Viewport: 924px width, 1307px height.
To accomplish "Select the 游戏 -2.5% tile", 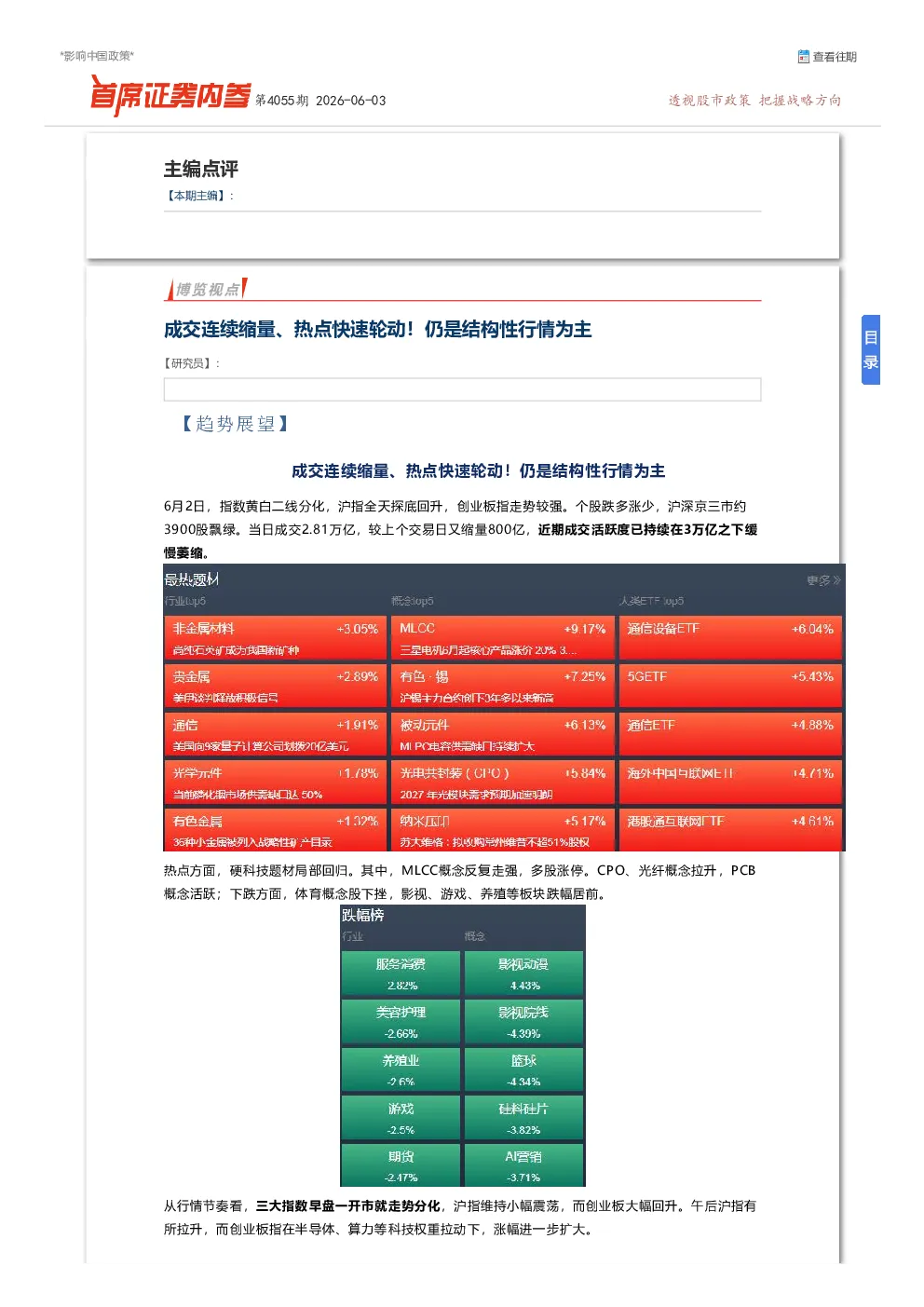I will (x=401, y=1118).
